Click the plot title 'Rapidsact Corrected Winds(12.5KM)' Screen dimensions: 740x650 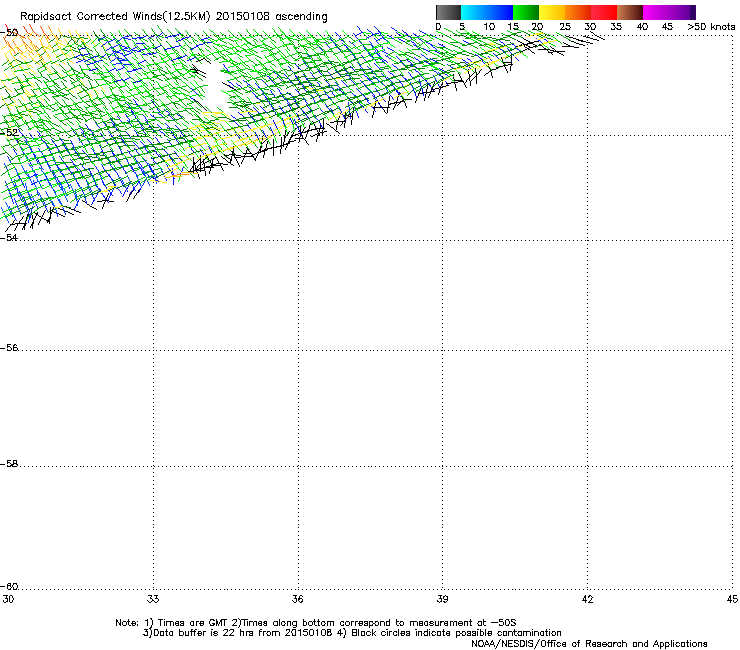pyautogui.click(x=115, y=17)
